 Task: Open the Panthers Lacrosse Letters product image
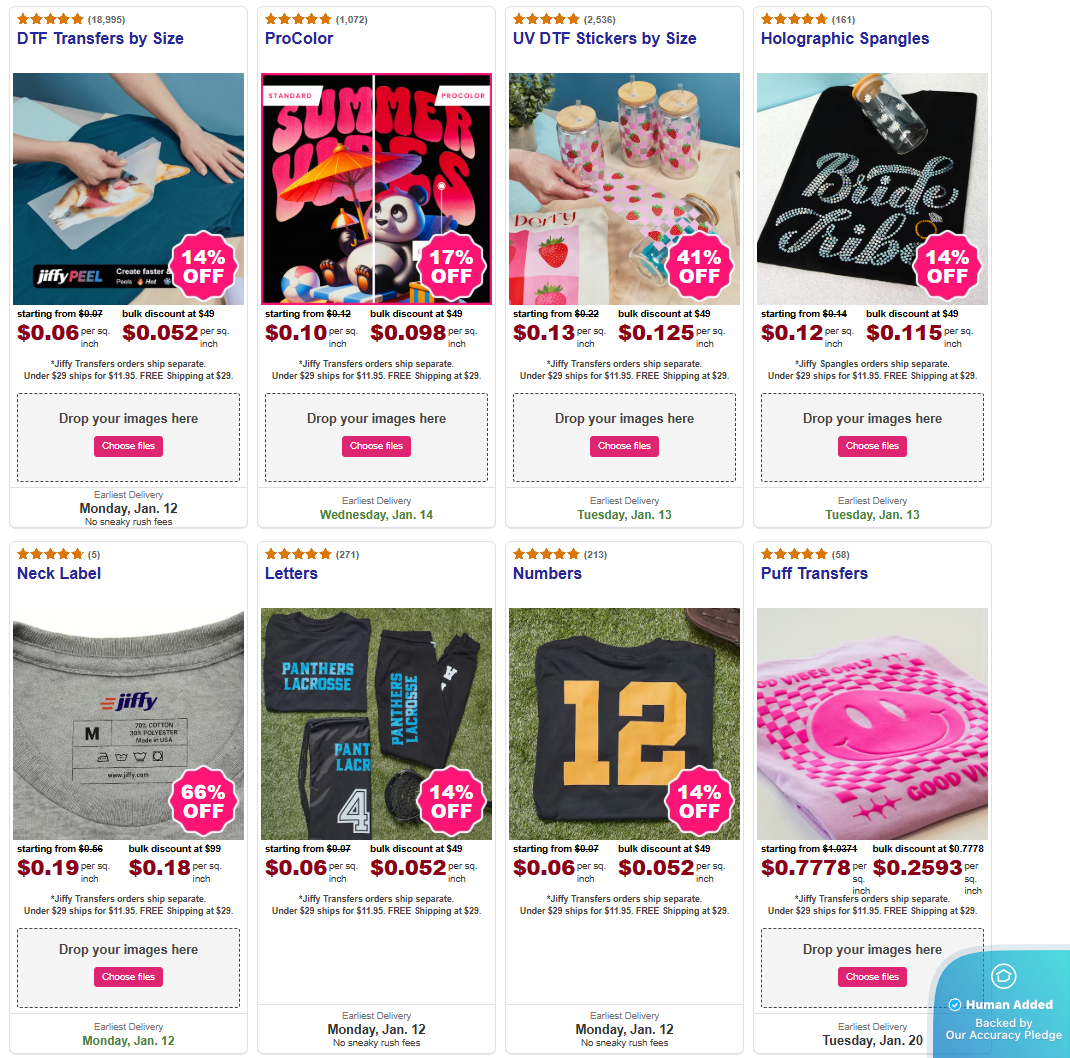376,723
